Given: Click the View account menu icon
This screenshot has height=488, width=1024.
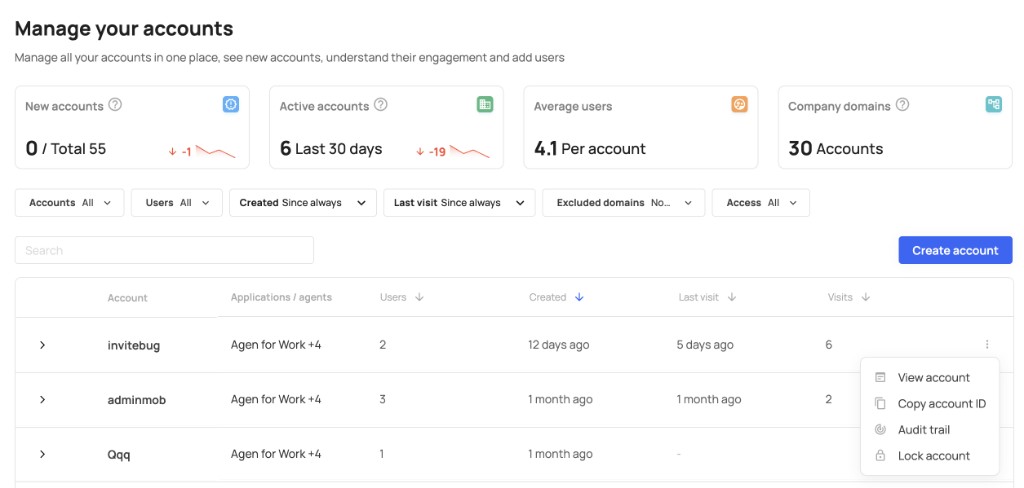Looking at the screenshot, I should (x=880, y=378).
